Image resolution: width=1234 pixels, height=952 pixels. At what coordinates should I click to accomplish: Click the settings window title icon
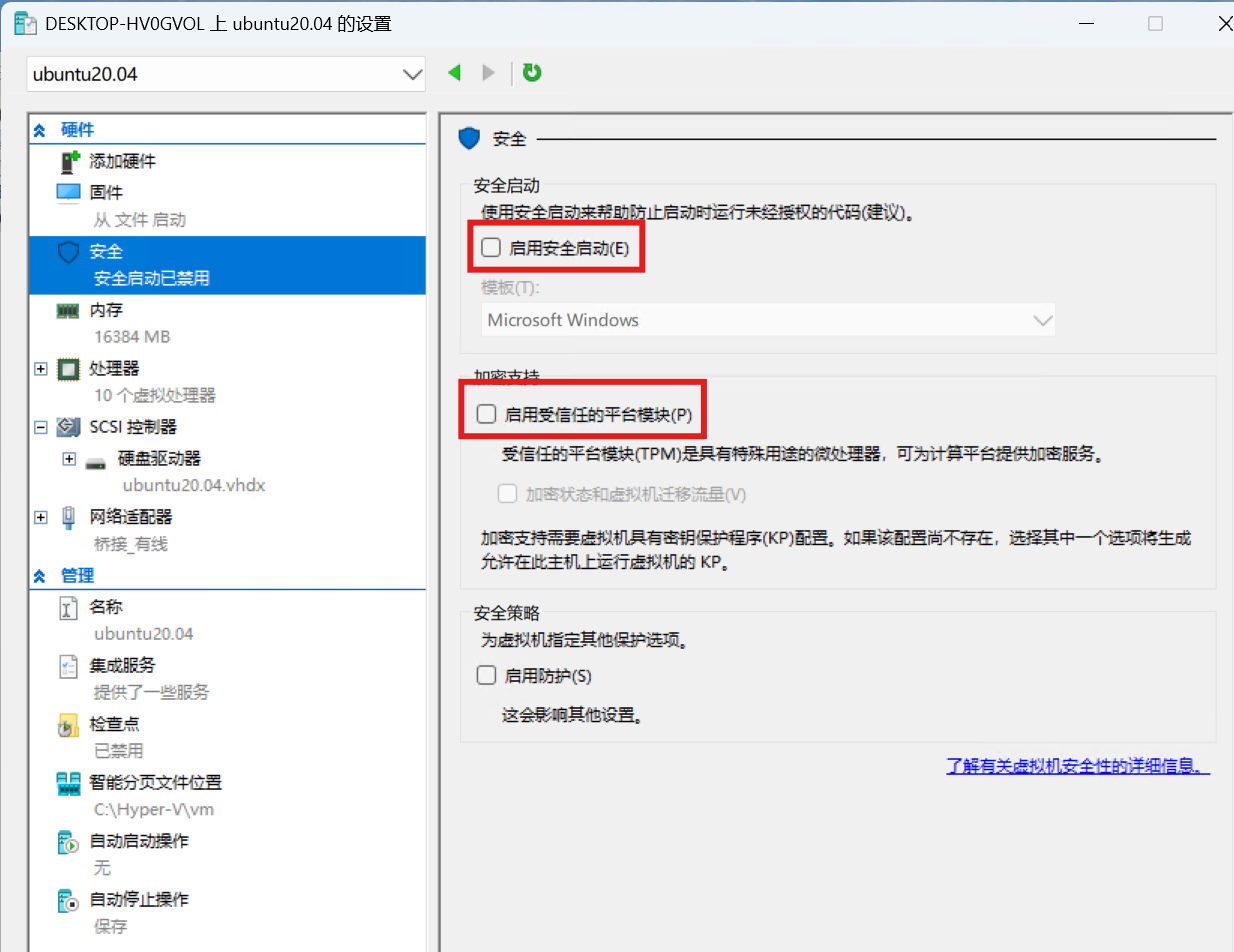[25, 23]
